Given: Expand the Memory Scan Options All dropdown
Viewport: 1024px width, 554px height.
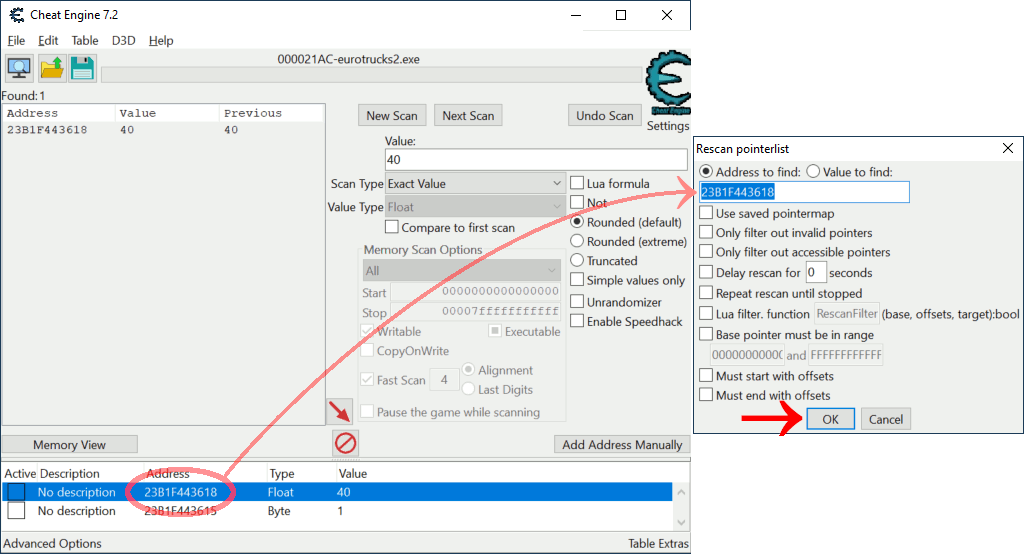Looking at the screenshot, I should (x=461, y=270).
